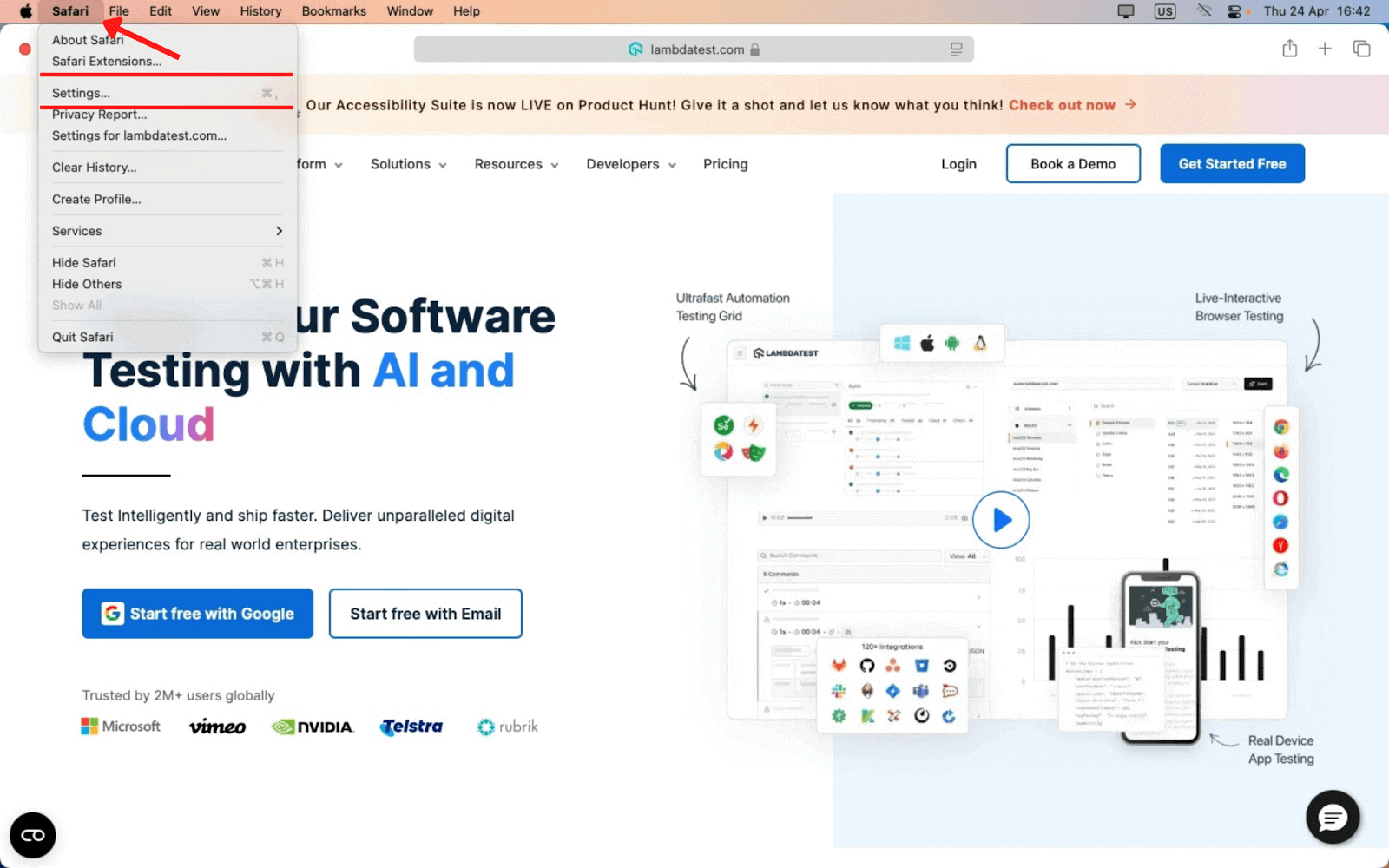
Task: Select Hide Others
Action: pyautogui.click(x=168, y=284)
